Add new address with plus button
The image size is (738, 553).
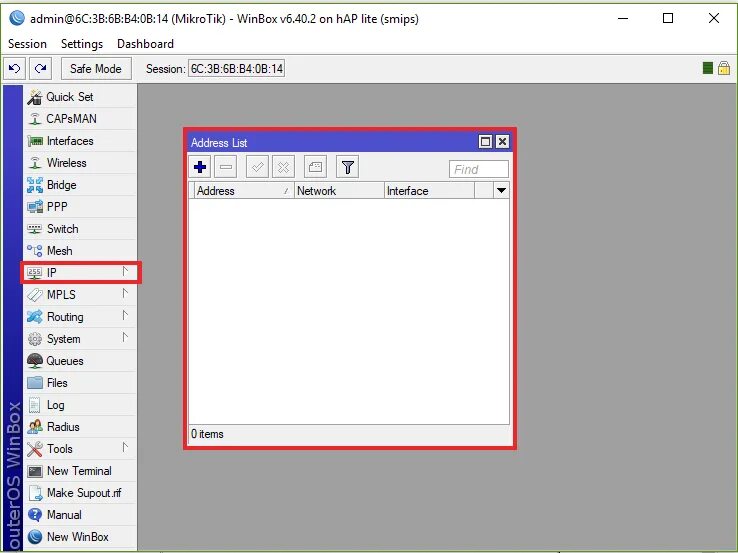point(200,167)
